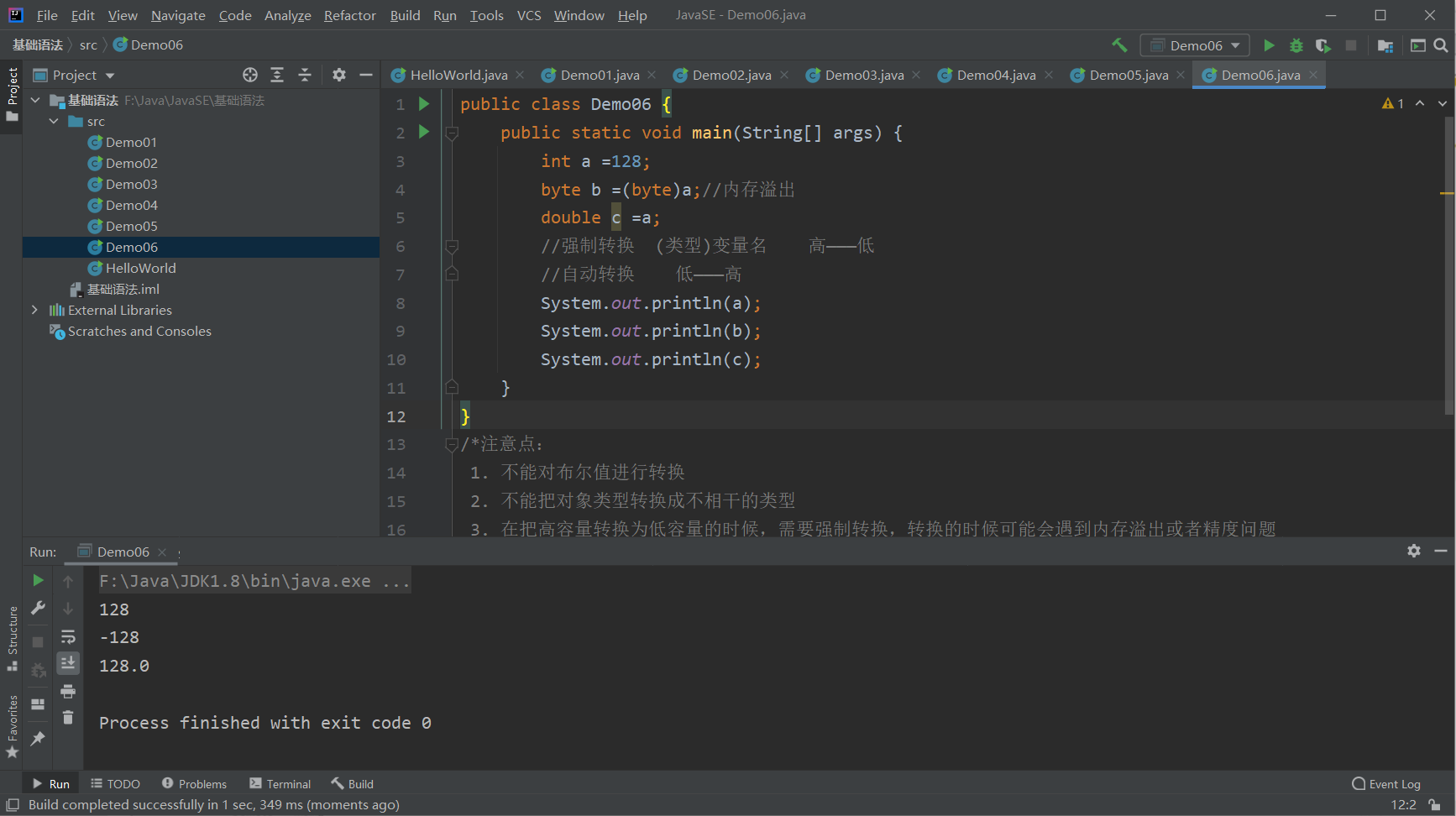1456x816 pixels.
Task: Open the Refactor menu
Action: pyautogui.click(x=349, y=15)
